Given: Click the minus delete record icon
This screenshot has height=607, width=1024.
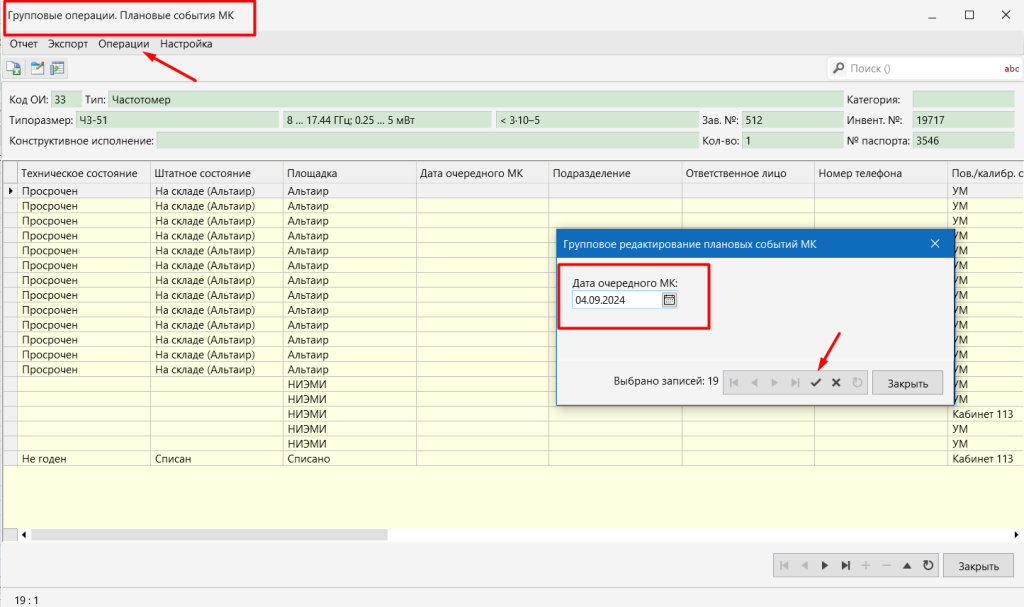Looking at the screenshot, I should 886,566.
